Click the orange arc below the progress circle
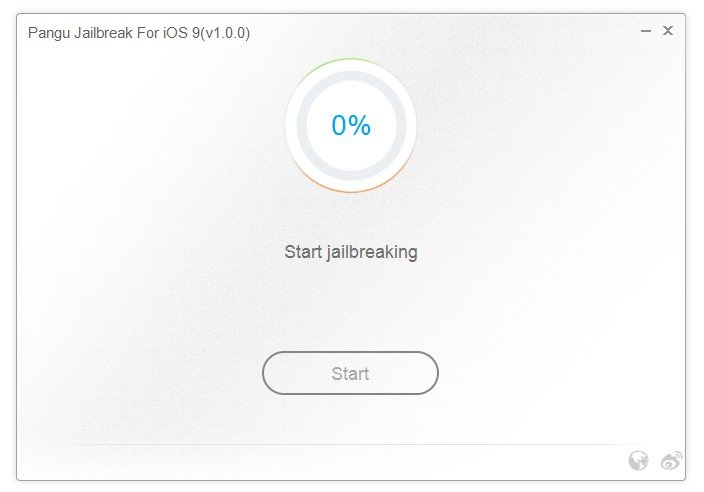The image size is (704, 492). pyautogui.click(x=350, y=191)
